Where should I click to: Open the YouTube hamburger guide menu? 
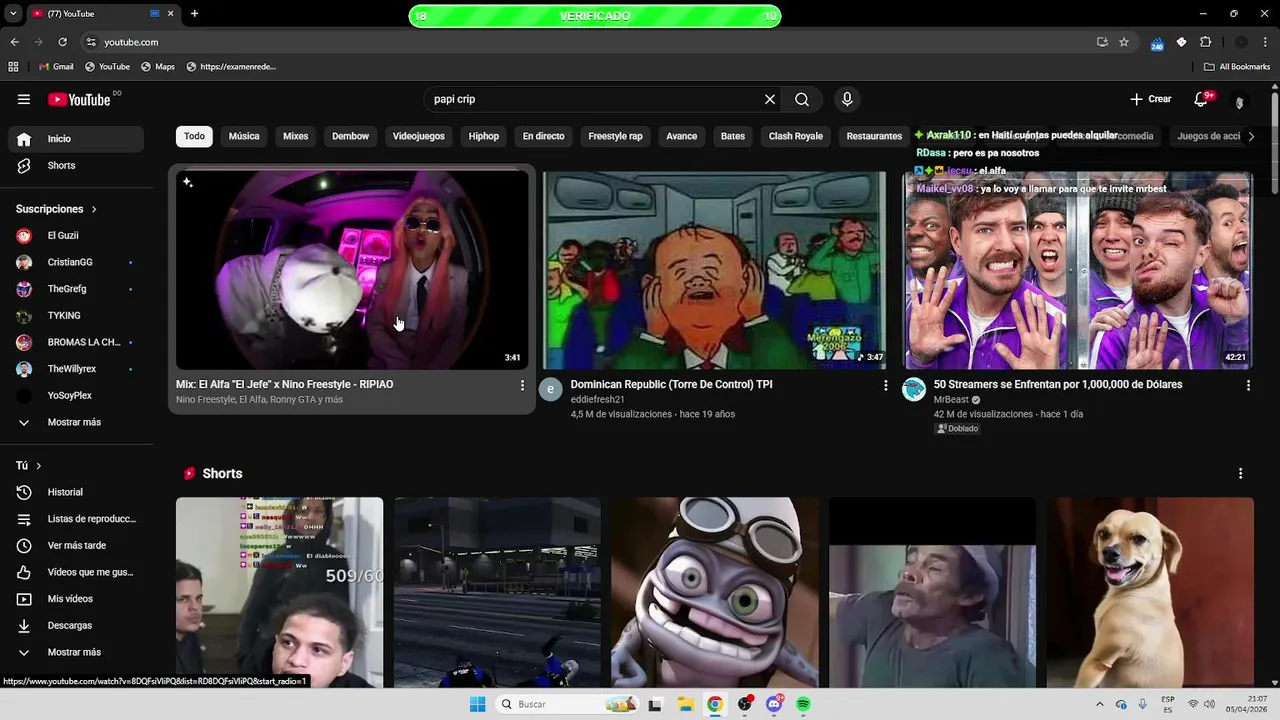tap(24, 99)
